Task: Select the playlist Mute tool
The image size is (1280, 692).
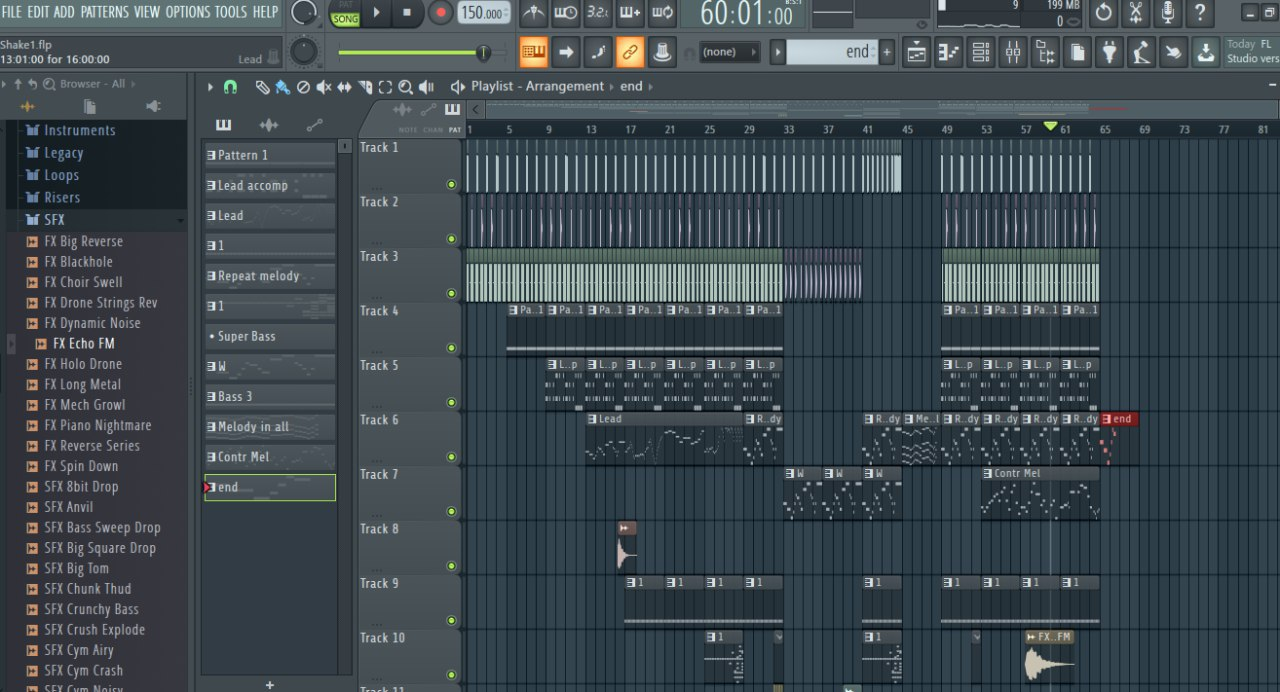Action: click(x=324, y=87)
